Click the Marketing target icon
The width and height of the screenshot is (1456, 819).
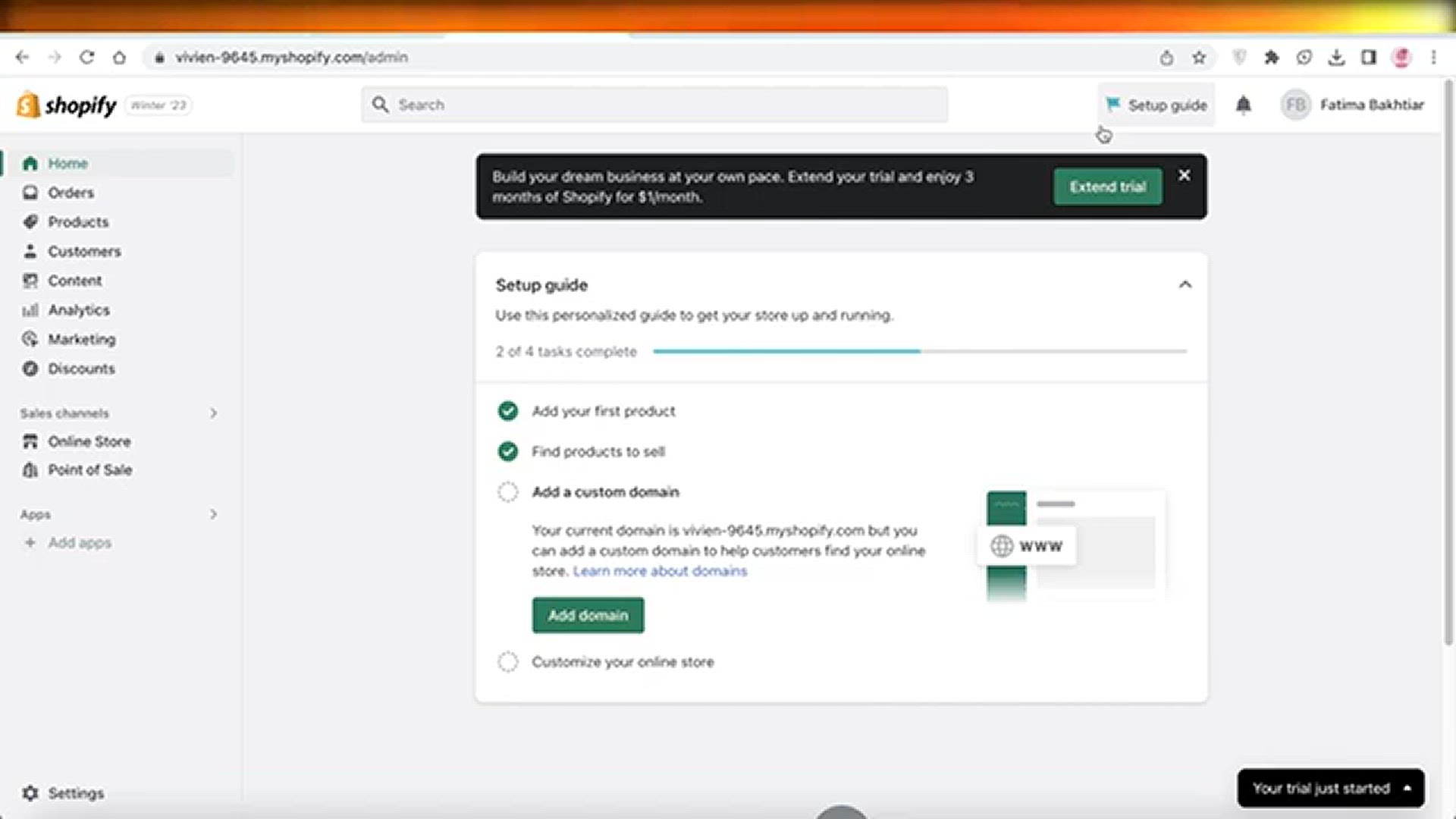pyautogui.click(x=30, y=339)
